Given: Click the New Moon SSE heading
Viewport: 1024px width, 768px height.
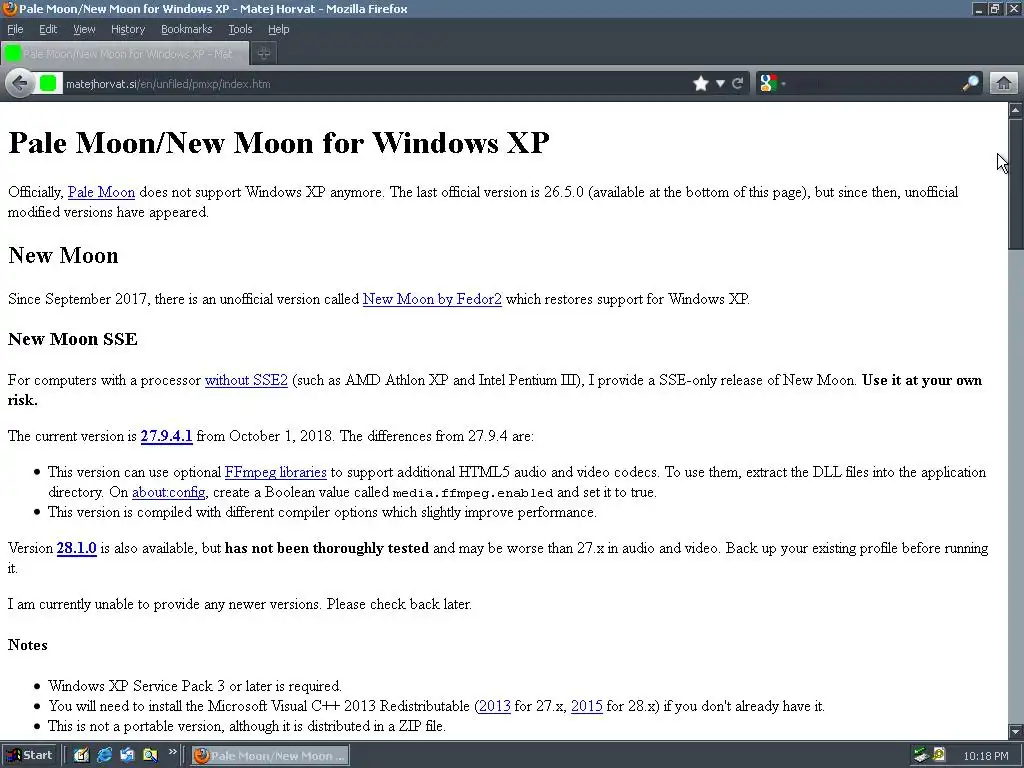Looking at the screenshot, I should tap(72, 339).
